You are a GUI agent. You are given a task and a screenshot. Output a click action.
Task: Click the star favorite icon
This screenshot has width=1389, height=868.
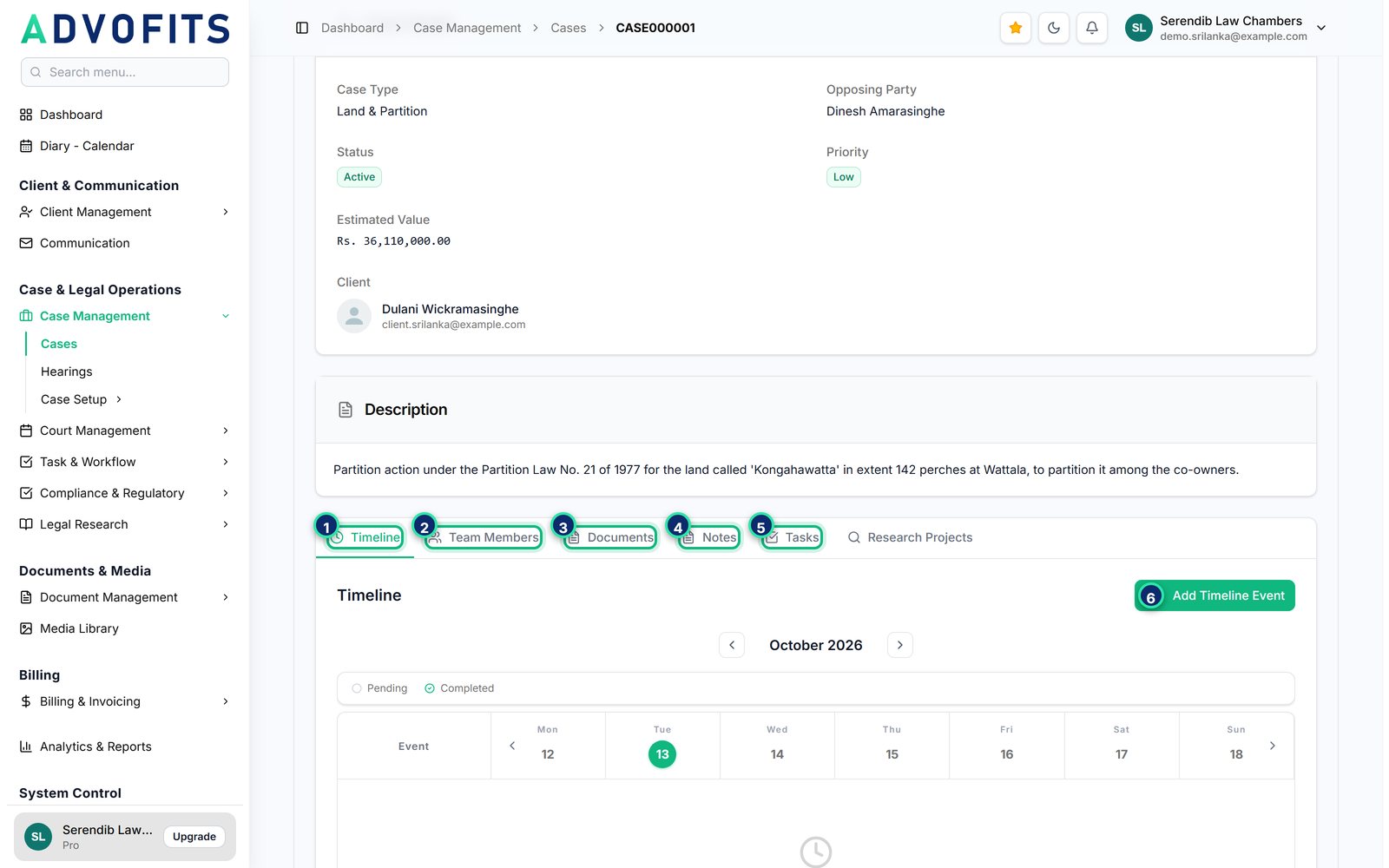[x=1016, y=28]
